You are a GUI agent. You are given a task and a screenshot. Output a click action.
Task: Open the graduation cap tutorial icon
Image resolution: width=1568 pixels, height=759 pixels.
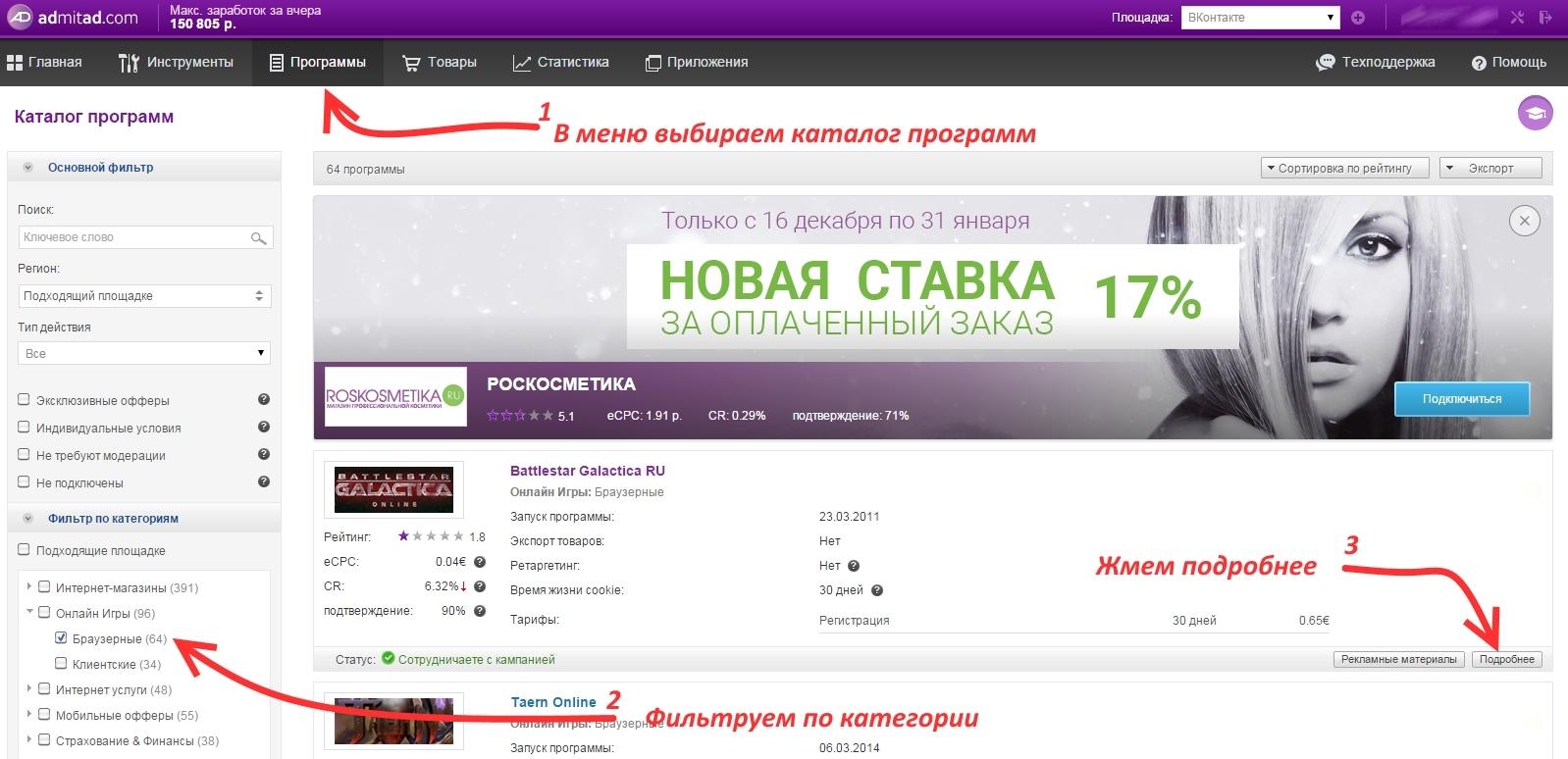pos(1535,113)
